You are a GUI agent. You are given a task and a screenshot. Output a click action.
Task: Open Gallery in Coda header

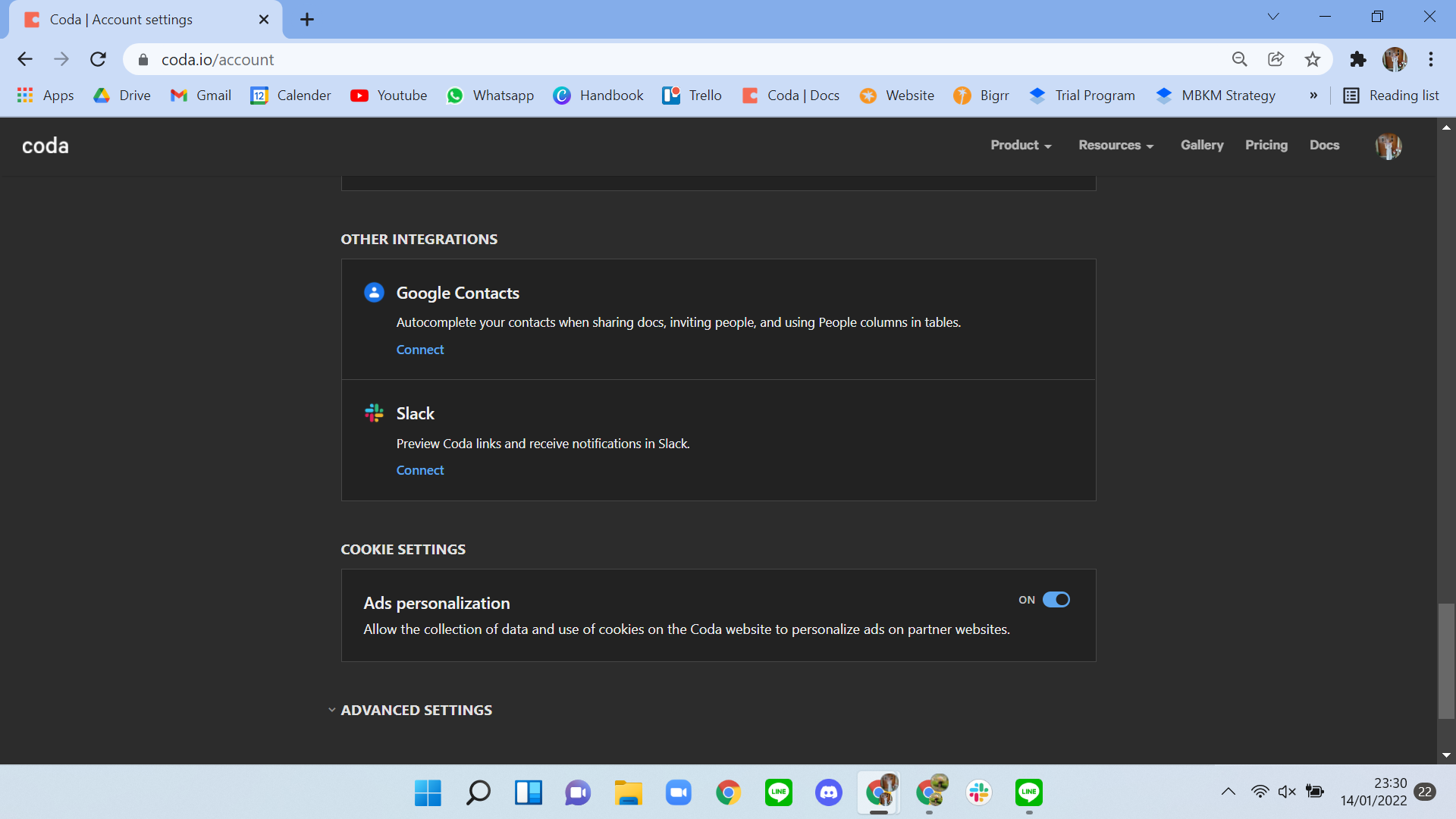pos(1202,146)
